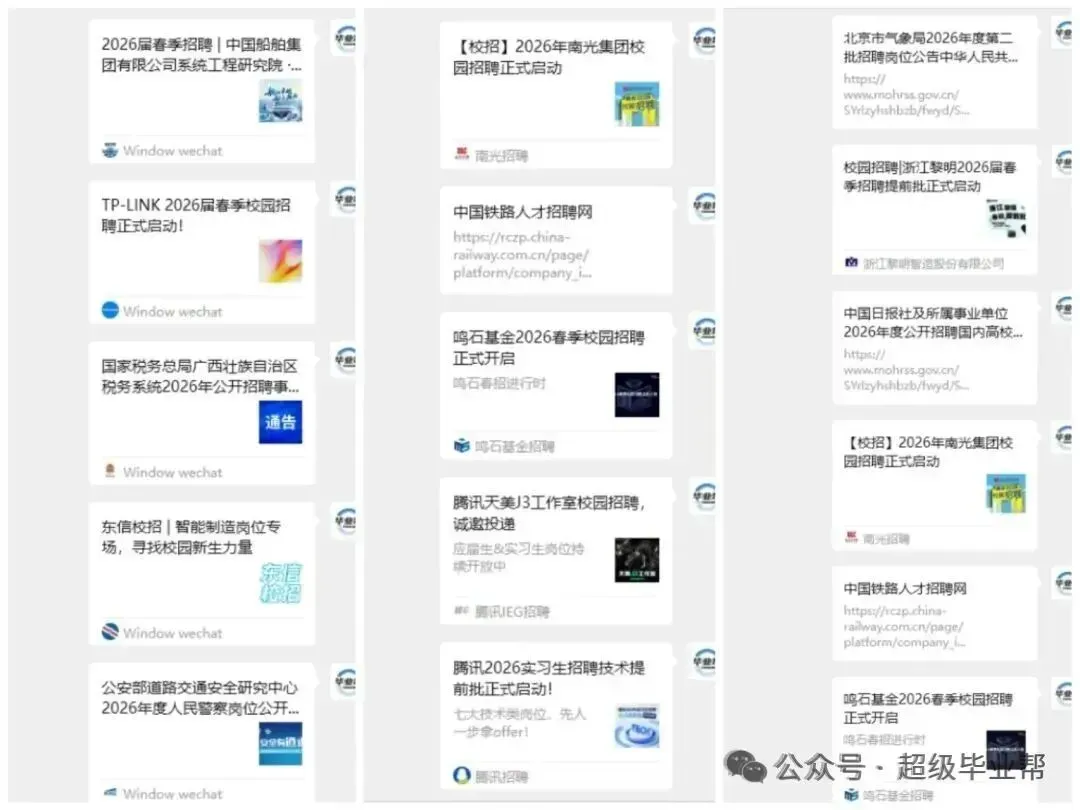Viewport: 1080px width, 810px height.
Task: Click the 东信校招 logo thumbnail
Action: (280, 583)
